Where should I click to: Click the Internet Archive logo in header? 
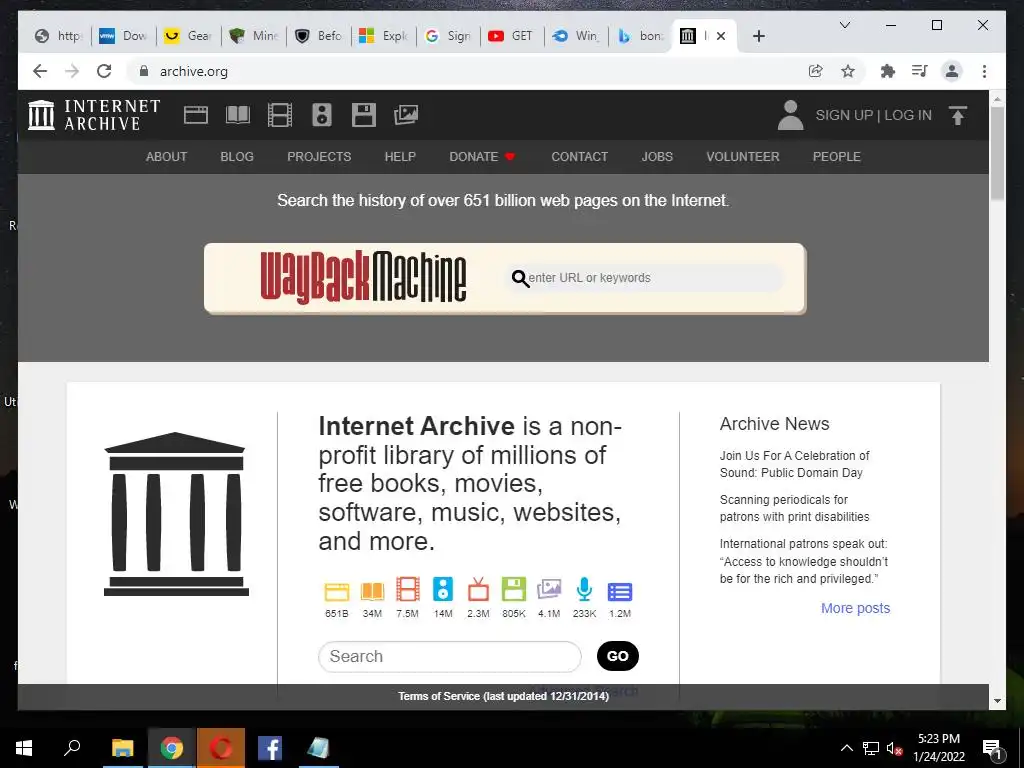(93, 115)
